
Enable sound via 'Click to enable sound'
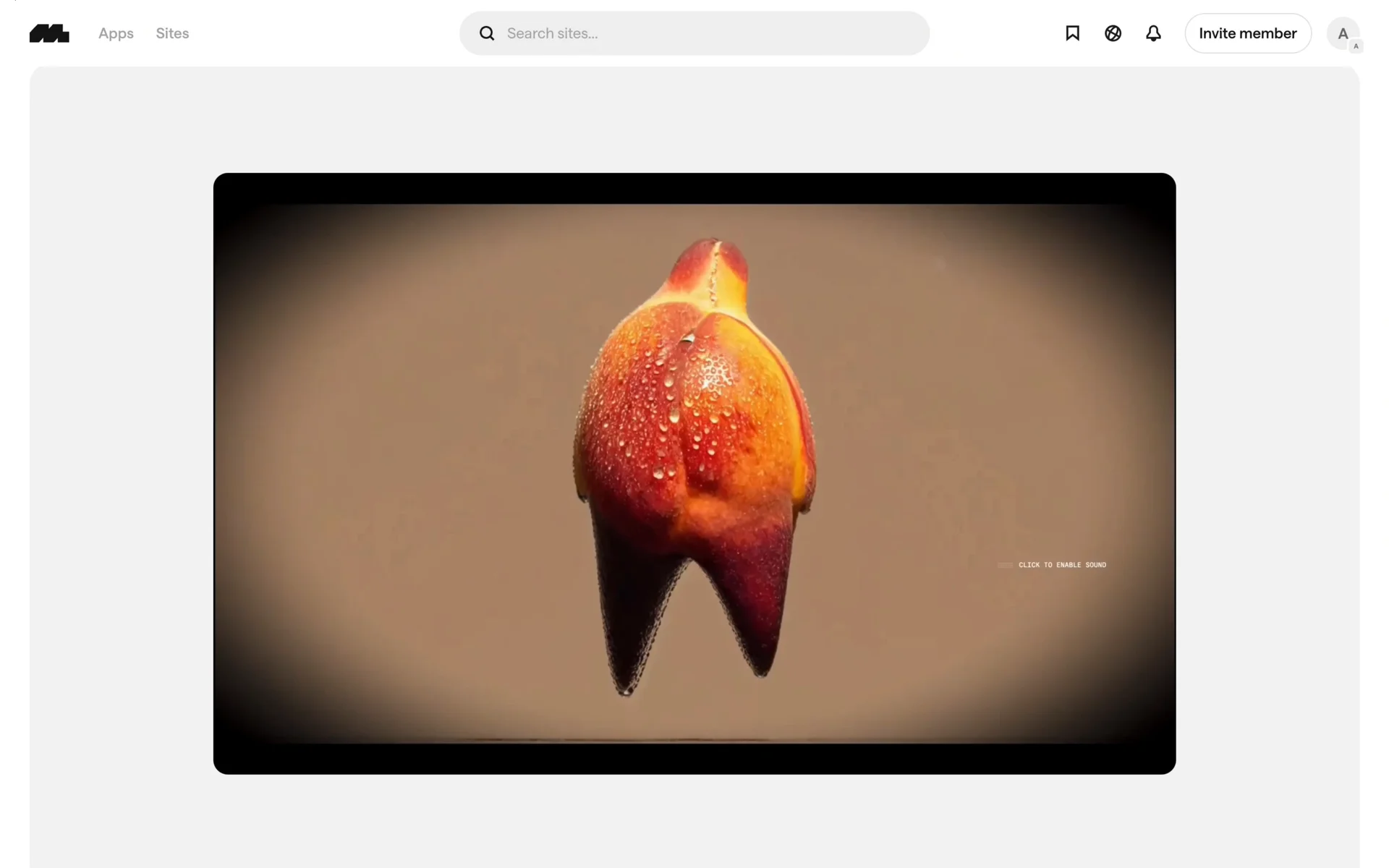pos(1062,565)
